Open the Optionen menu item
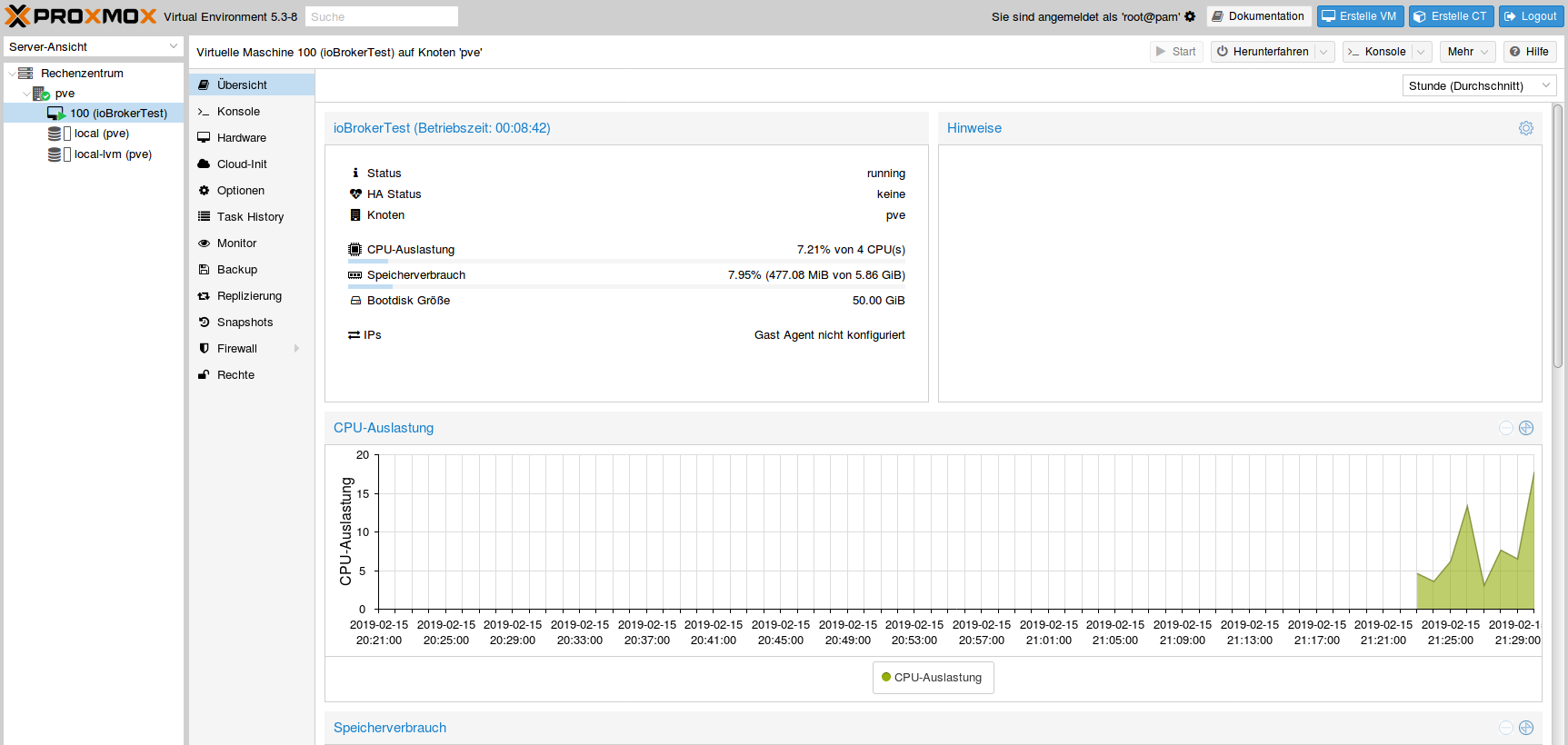Viewport: 1568px width, 745px height. 252,191
